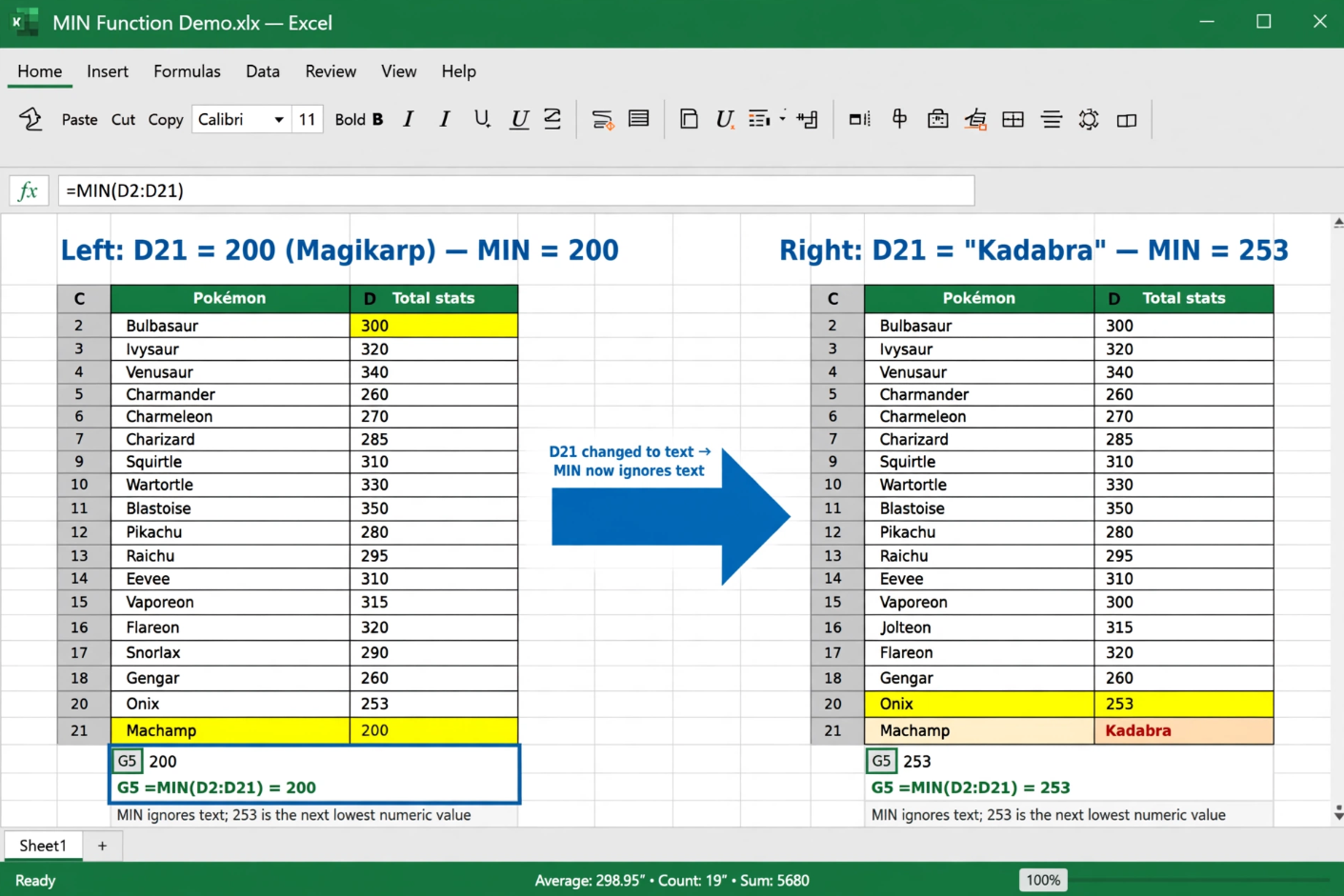Open the list icon's small dropdown arrow
Screen dimensions: 1344x896
click(x=783, y=119)
